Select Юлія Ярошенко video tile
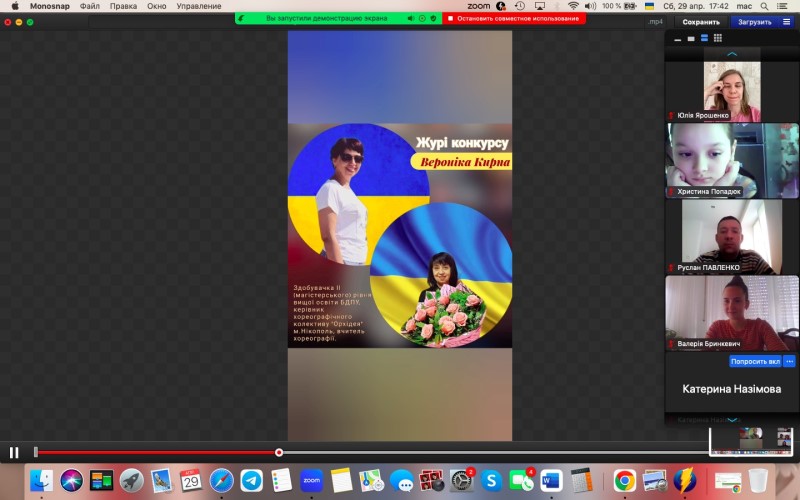 click(732, 92)
